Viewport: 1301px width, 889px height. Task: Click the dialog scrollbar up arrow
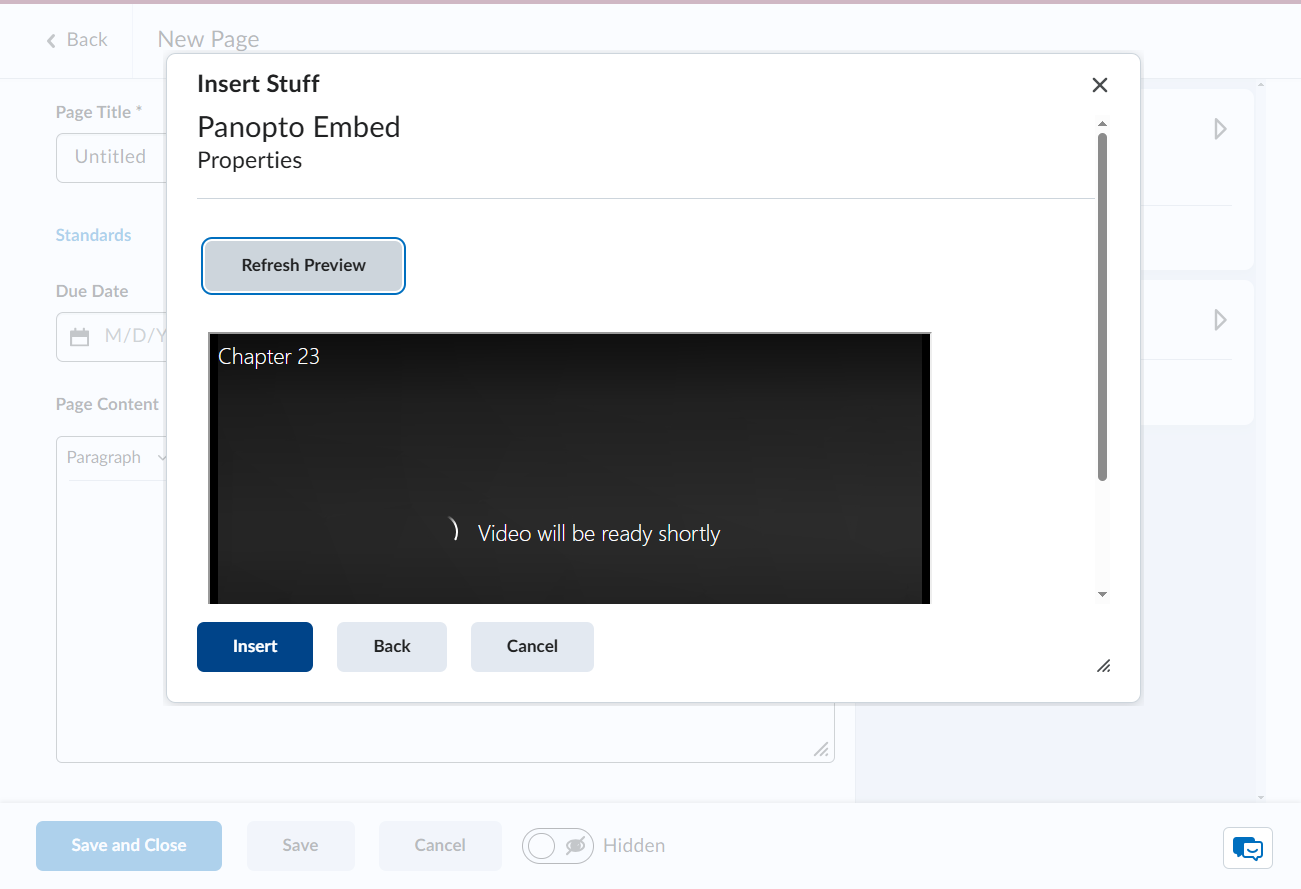(1102, 124)
